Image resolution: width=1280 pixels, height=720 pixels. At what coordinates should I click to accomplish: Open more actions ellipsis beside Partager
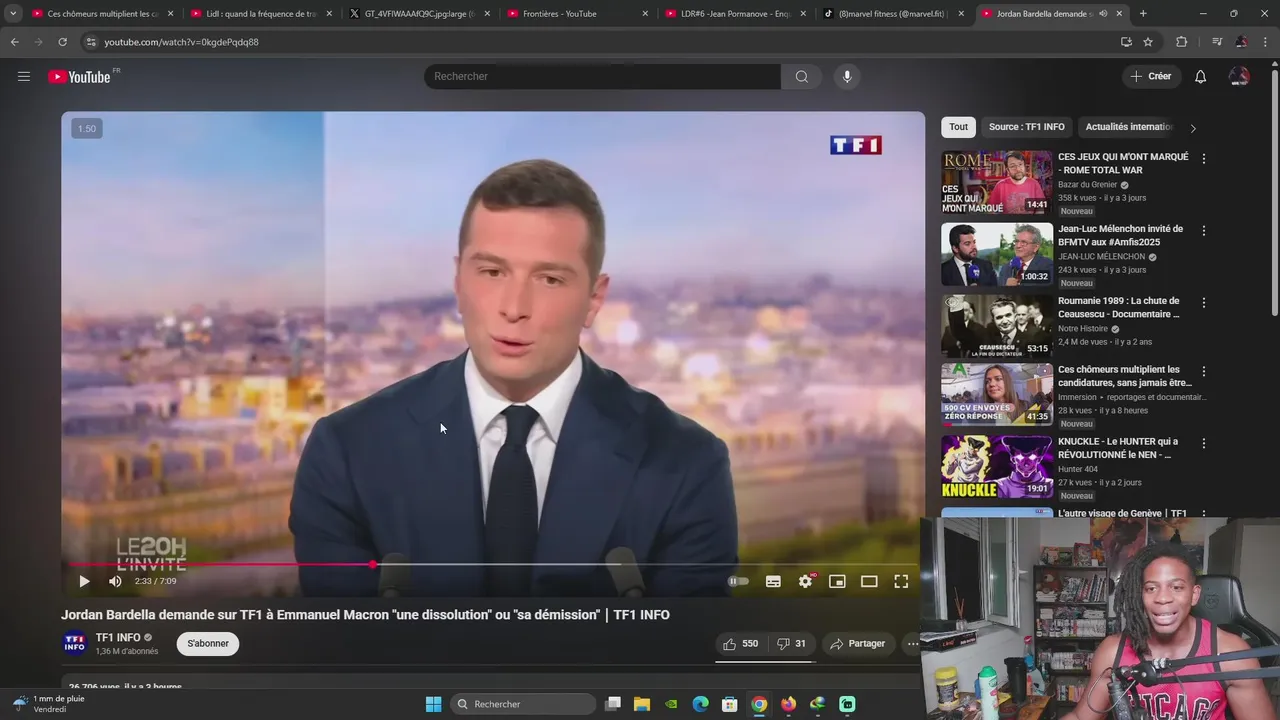(x=912, y=644)
